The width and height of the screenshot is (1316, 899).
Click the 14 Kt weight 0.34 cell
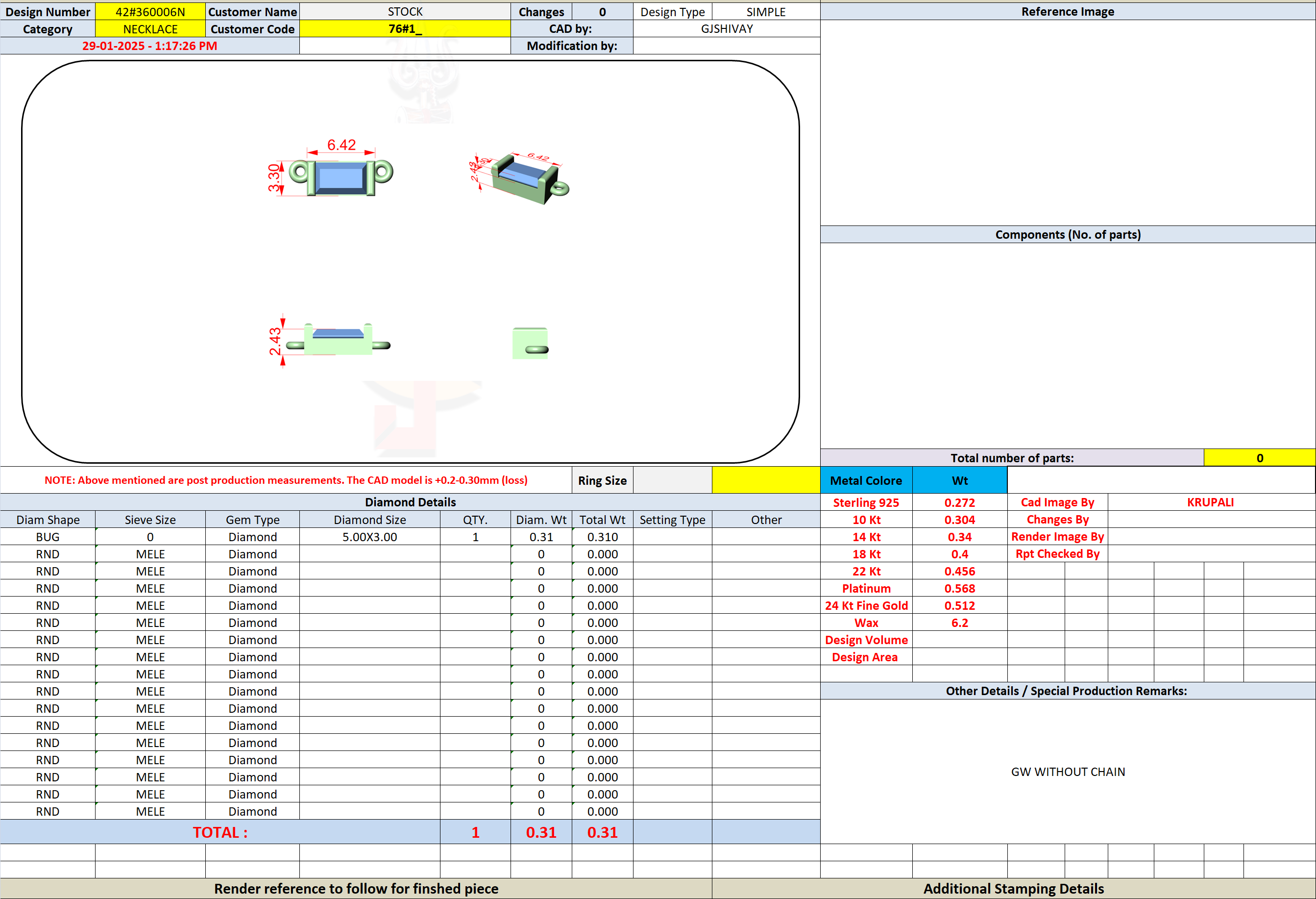(x=960, y=536)
